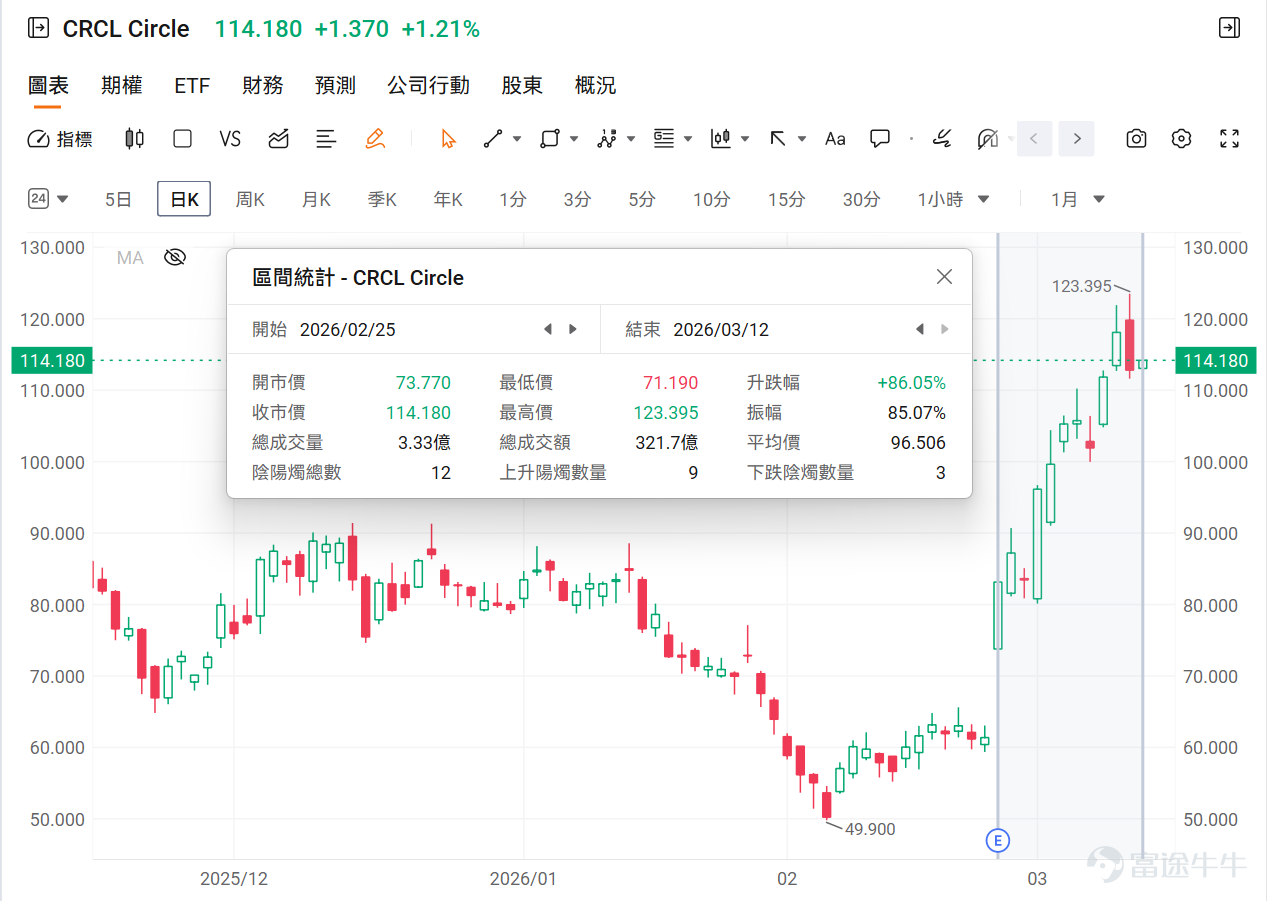Switch to the 概況 tab

tap(595, 86)
